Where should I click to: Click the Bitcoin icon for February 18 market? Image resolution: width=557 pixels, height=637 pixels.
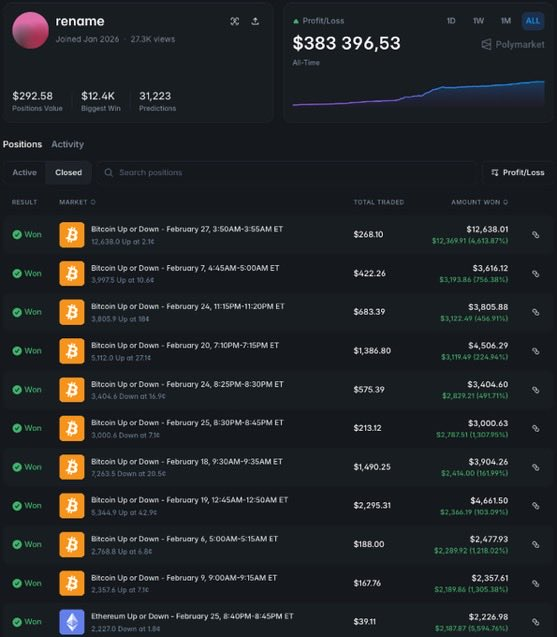click(x=72, y=467)
